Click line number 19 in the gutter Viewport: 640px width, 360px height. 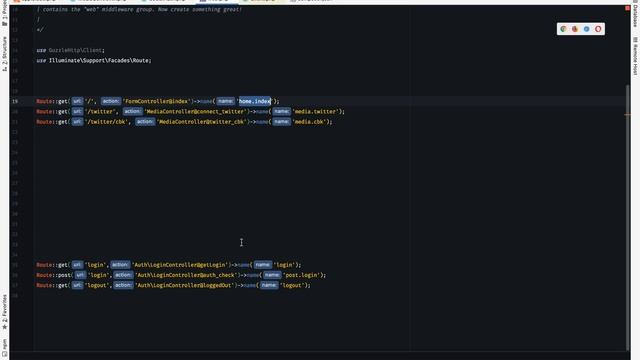(15, 101)
